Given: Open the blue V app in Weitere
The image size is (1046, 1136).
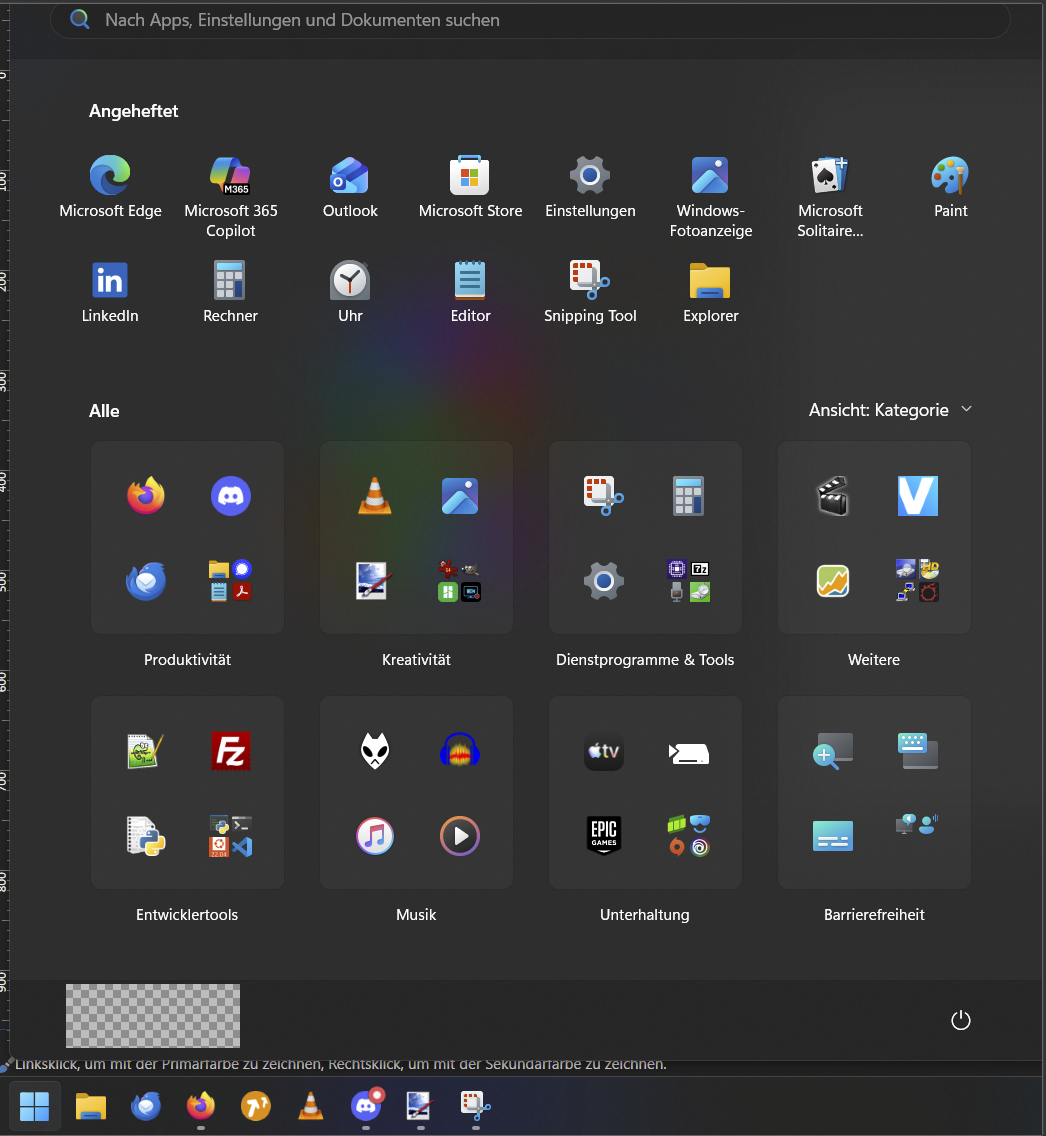Looking at the screenshot, I should coord(917,496).
